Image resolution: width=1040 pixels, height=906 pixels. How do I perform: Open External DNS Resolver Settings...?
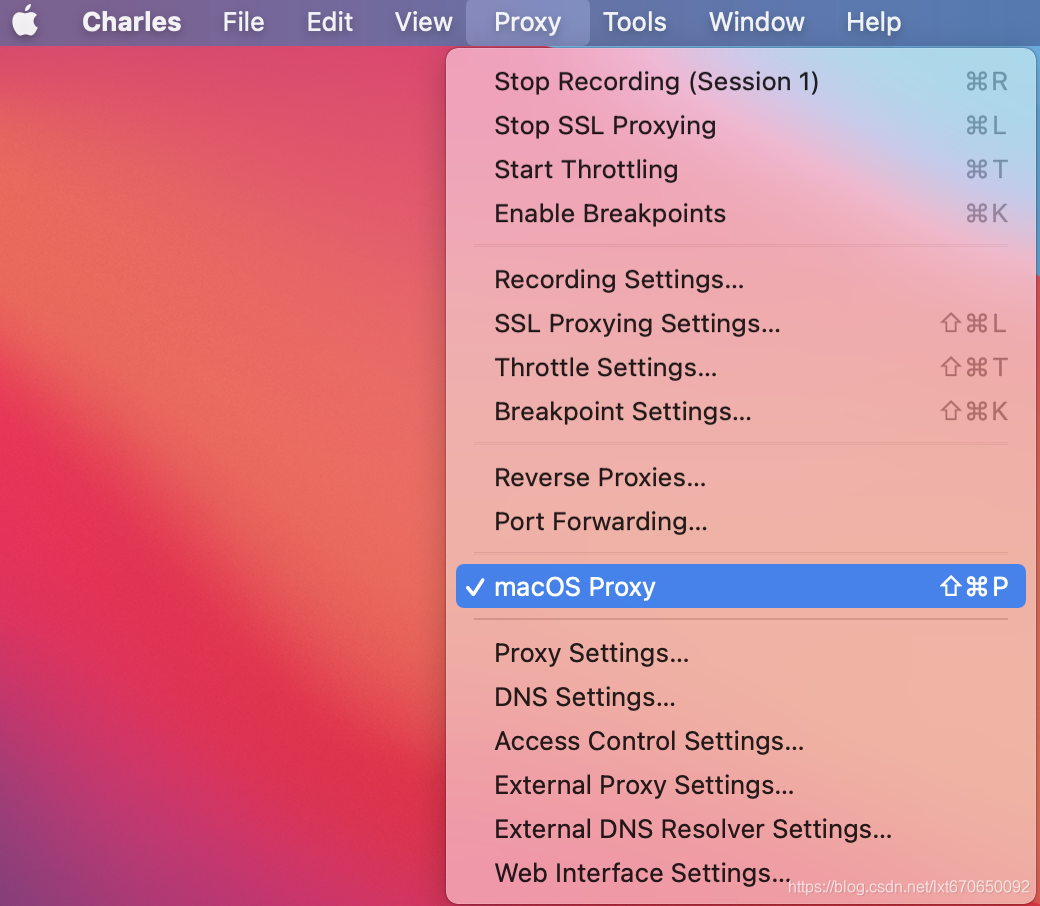(x=741, y=828)
